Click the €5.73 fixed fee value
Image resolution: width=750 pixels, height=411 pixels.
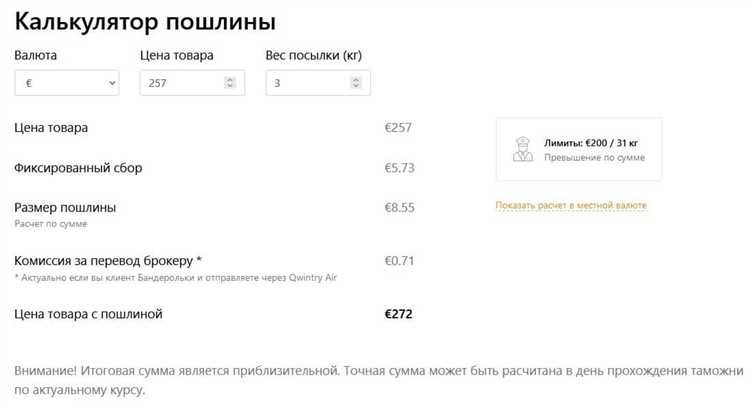point(398,168)
